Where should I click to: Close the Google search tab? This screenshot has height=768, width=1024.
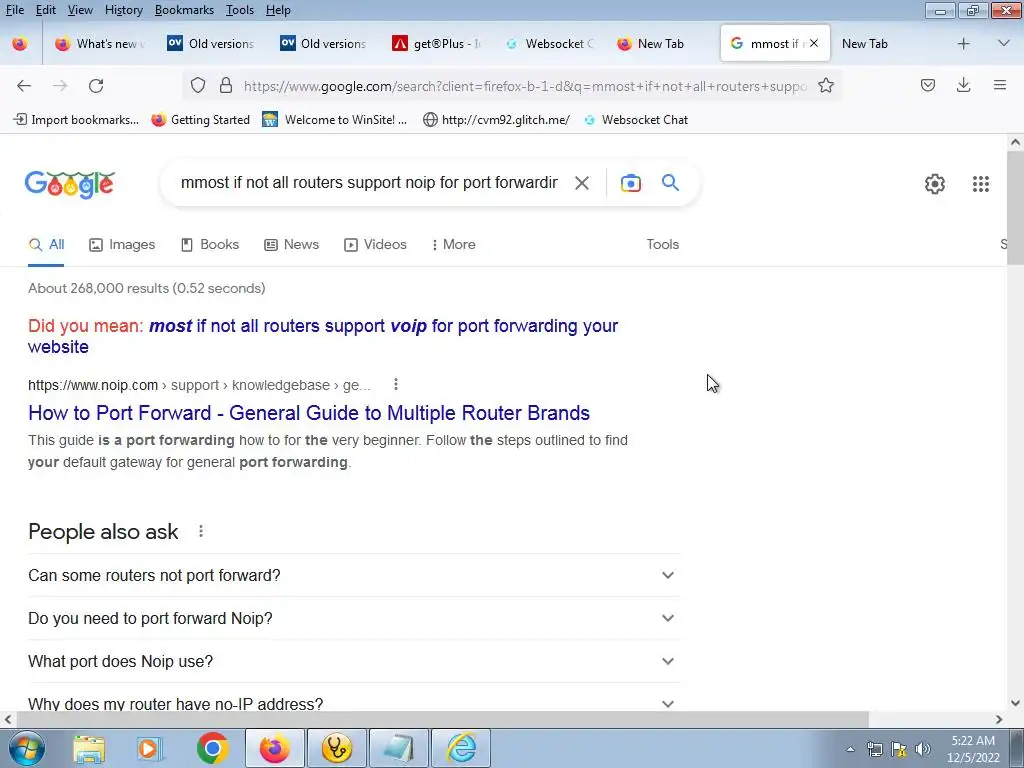[814, 43]
